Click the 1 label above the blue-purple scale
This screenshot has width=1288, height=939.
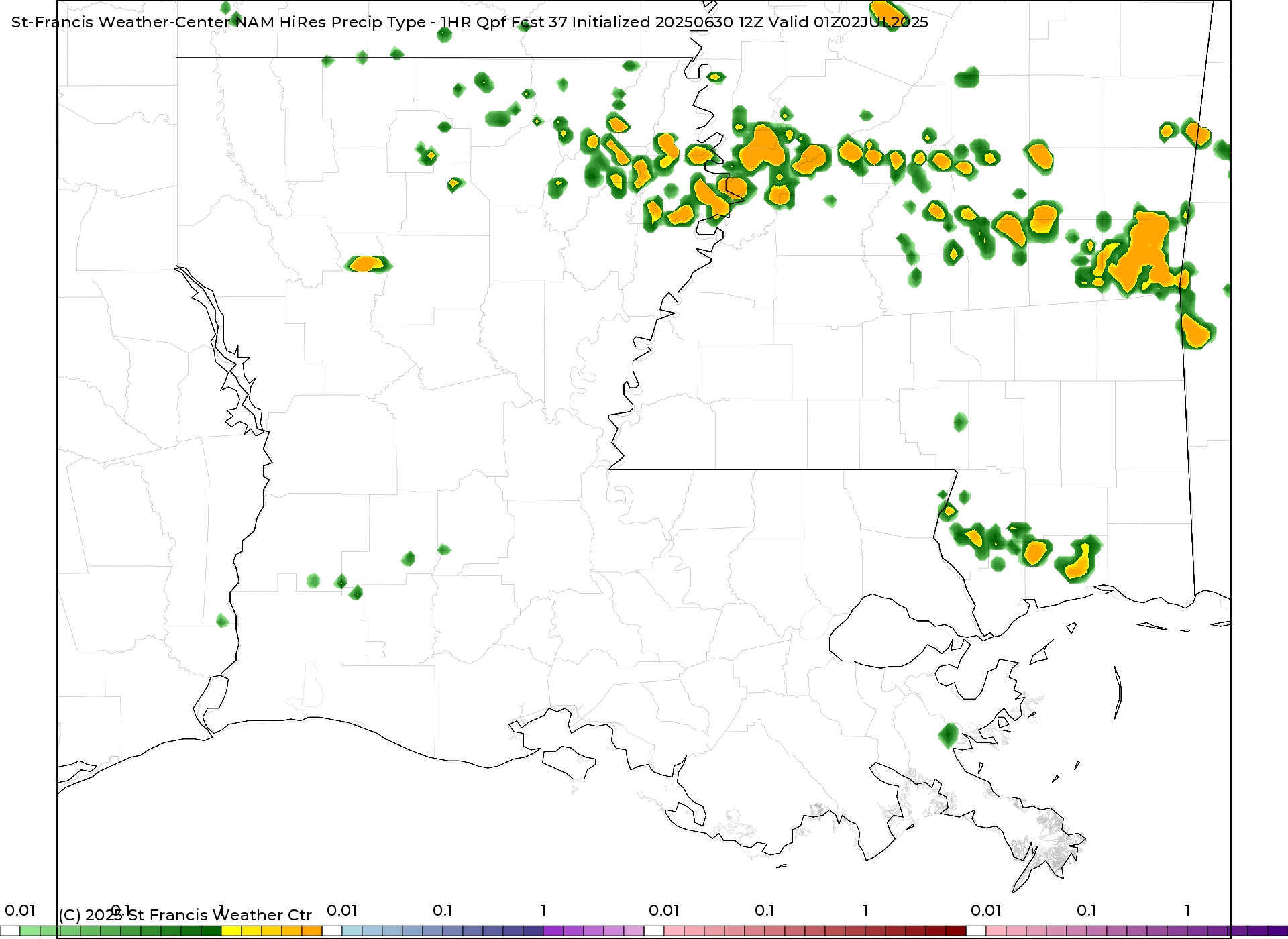[543, 911]
